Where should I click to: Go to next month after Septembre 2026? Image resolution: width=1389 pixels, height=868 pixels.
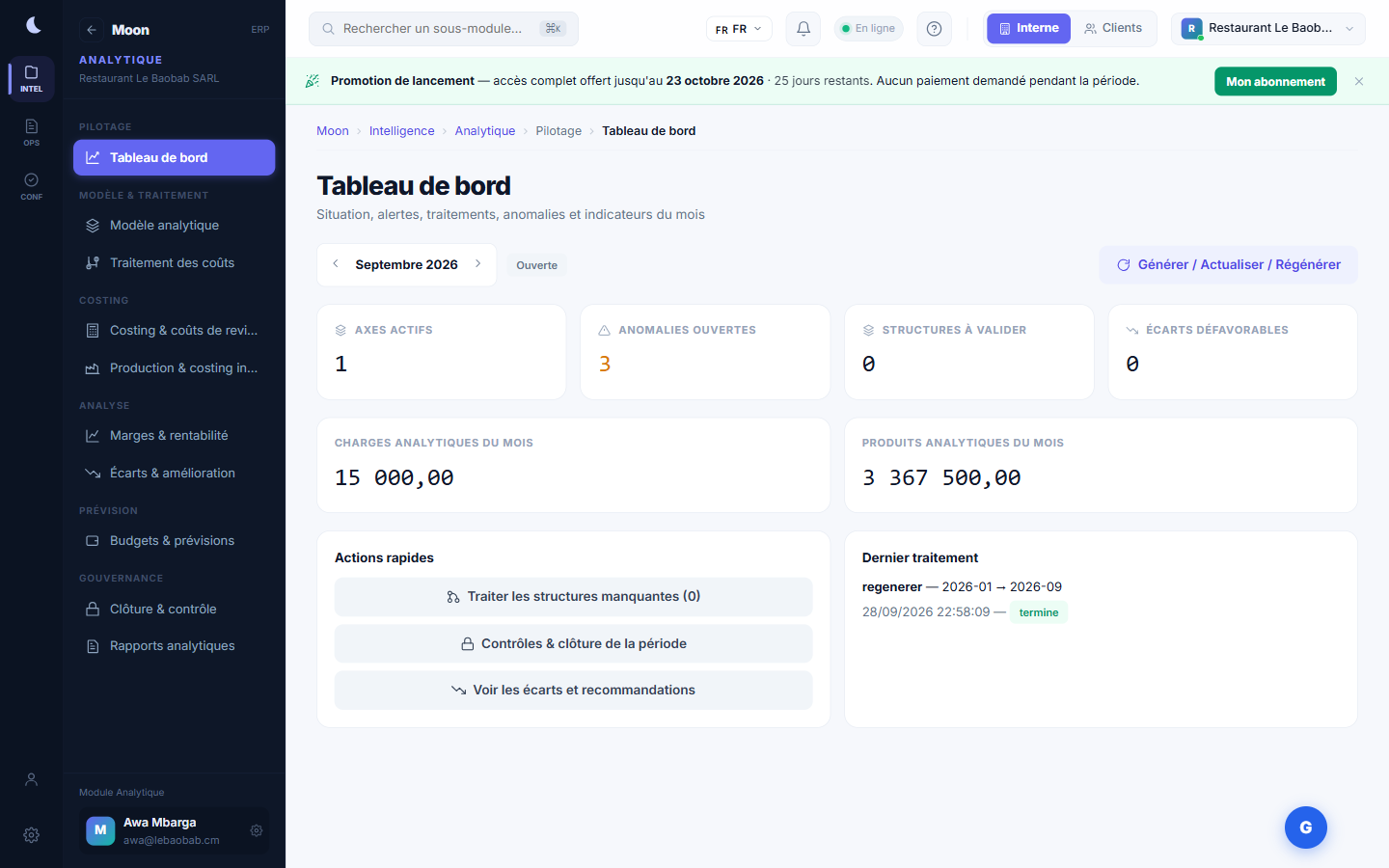pos(477,264)
